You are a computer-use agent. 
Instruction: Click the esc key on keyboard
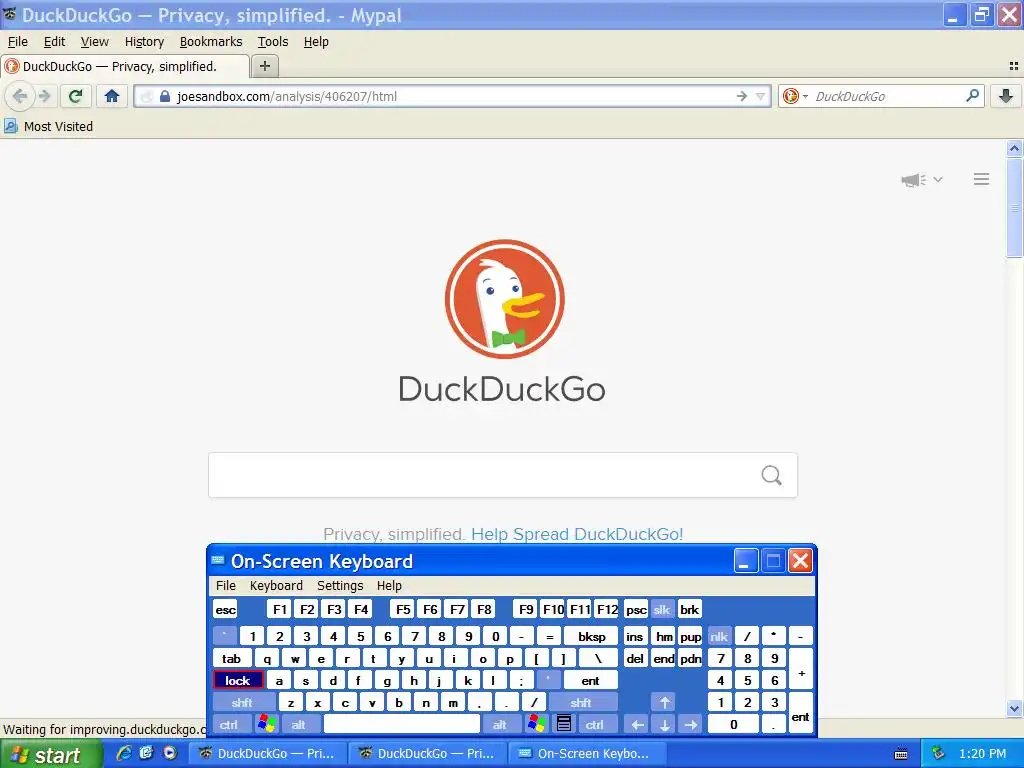[x=225, y=610]
